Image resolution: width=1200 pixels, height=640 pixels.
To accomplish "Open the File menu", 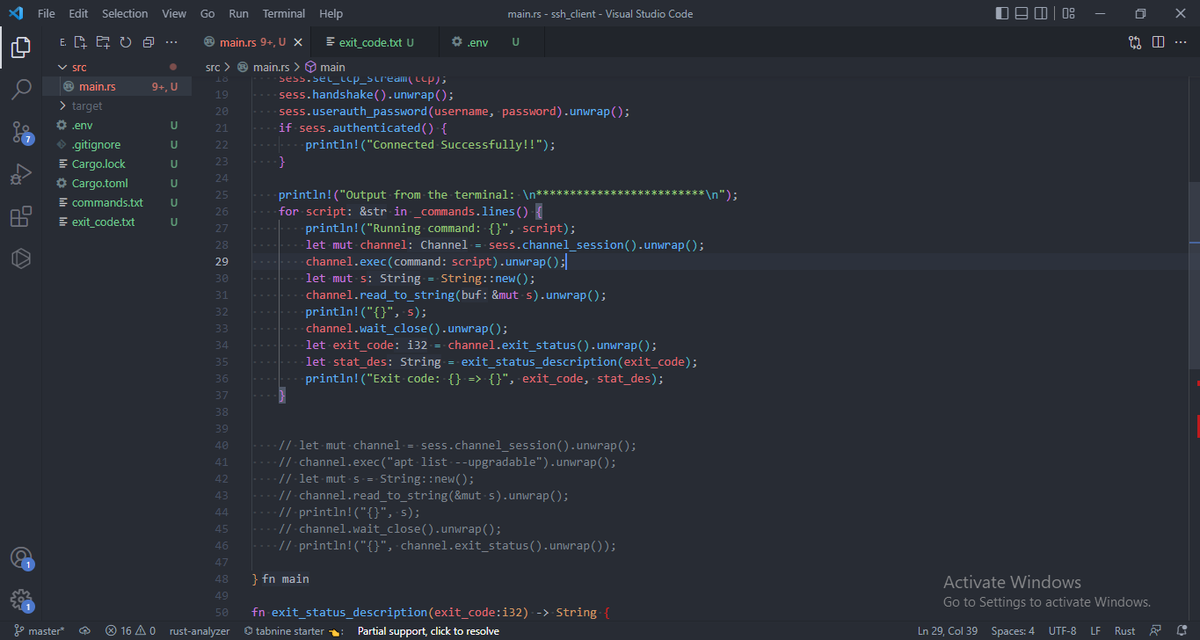I will point(47,14).
